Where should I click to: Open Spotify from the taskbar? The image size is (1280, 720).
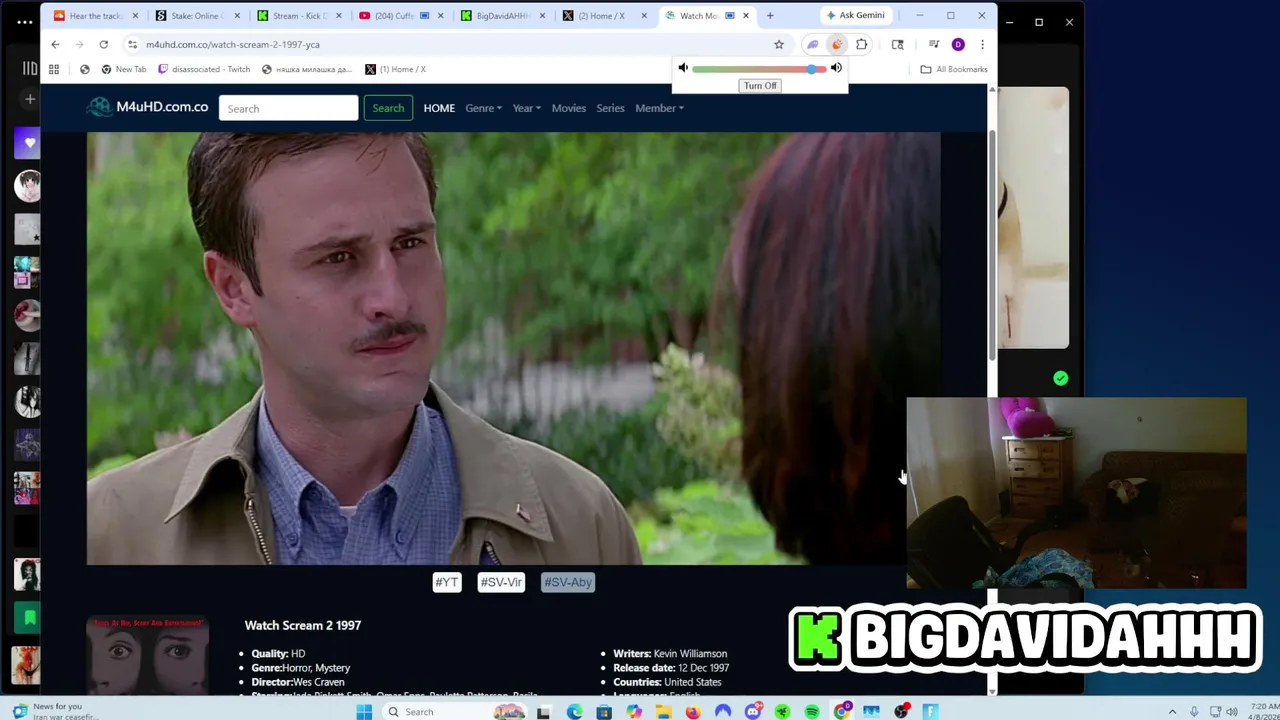point(812,711)
